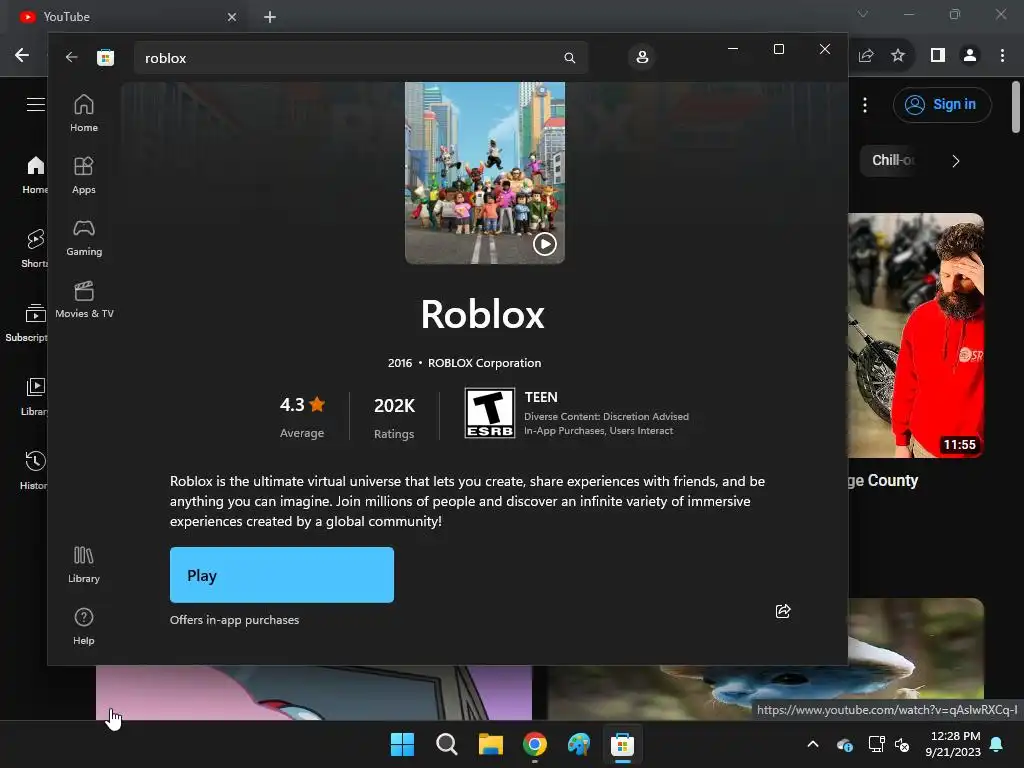Image resolution: width=1024 pixels, height=768 pixels.
Task: Open ROBLOX Corporation publisher link
Action: pos(484,363)
